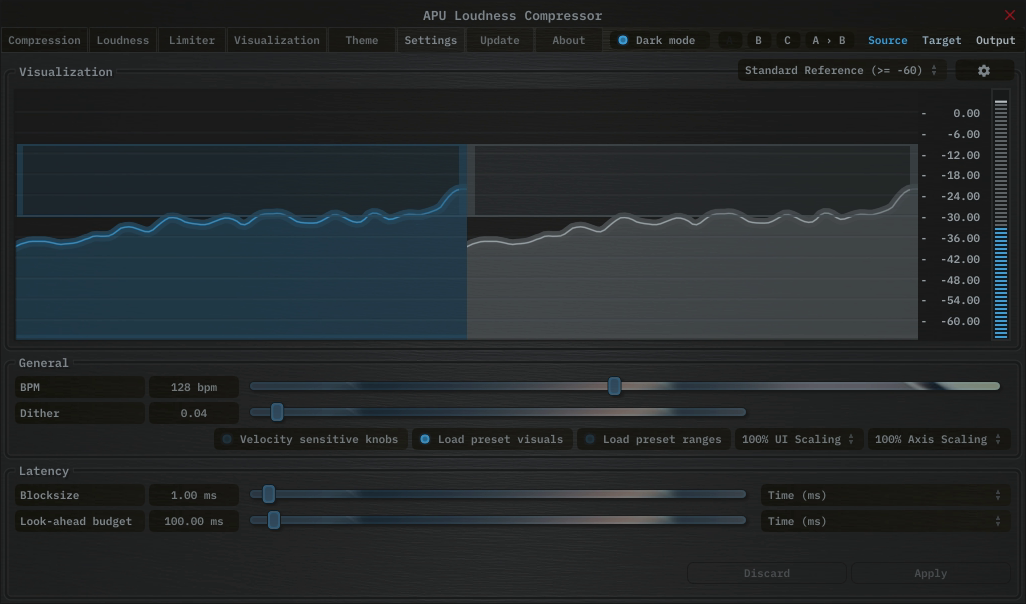1026x604 pixels.
Task: Toggle Dark mode
Action: click(659, 41)
